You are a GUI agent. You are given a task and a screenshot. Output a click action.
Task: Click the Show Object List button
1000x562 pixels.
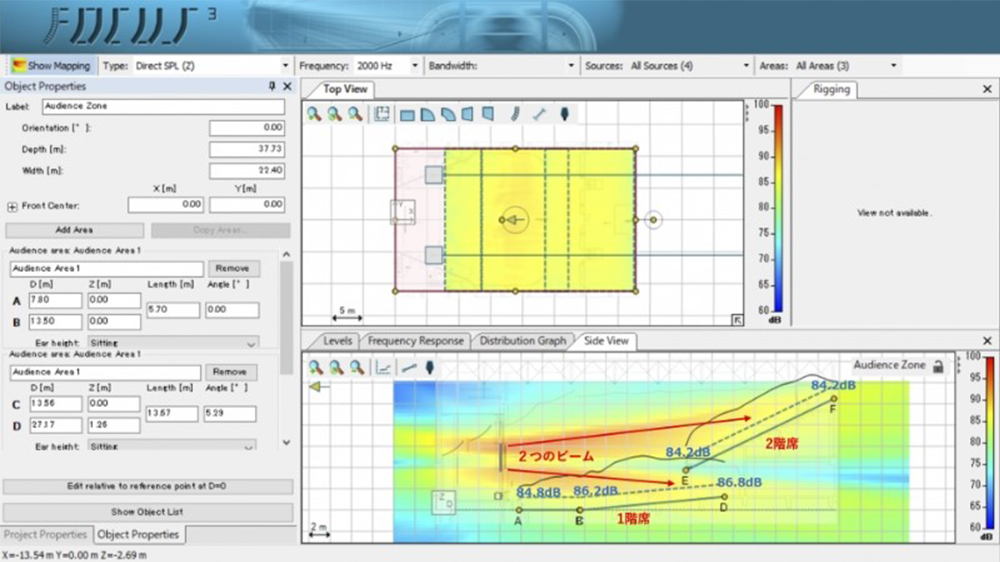pos(148,512)
